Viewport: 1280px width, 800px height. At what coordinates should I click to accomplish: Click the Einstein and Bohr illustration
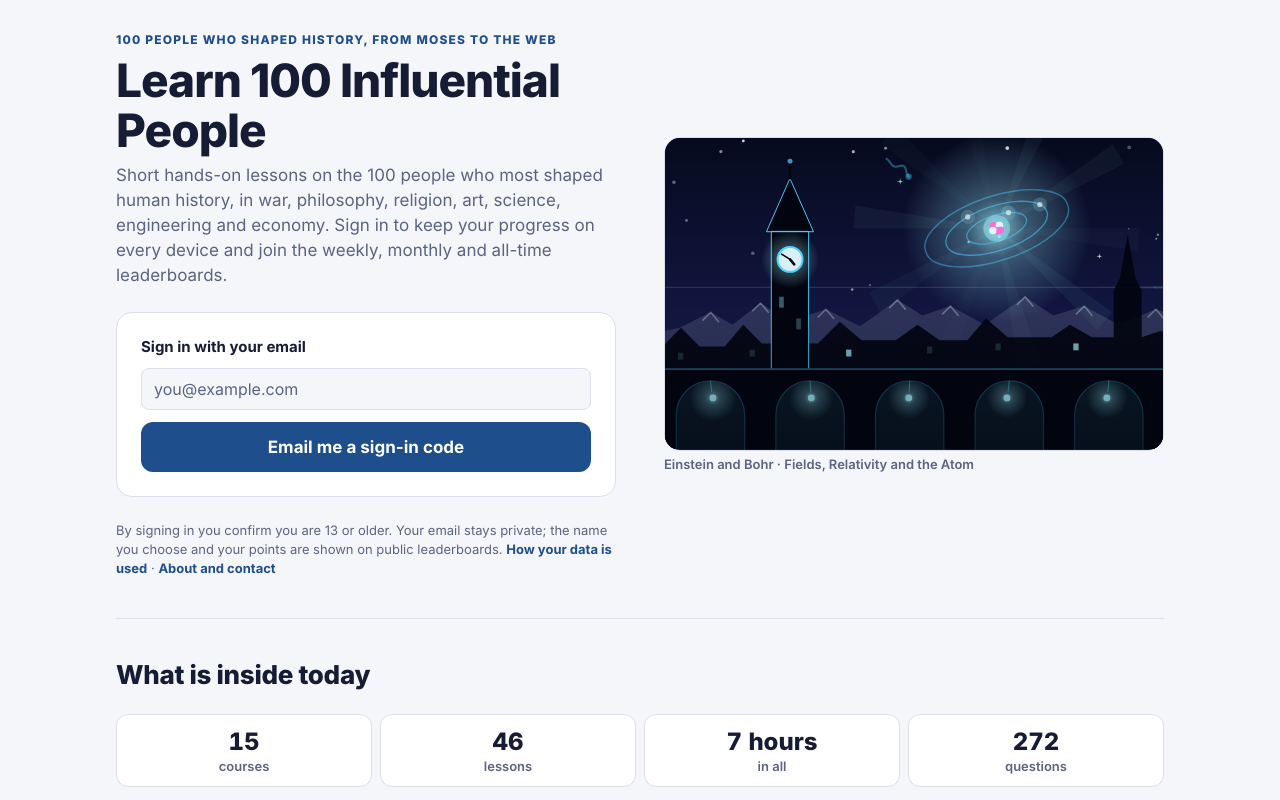tap(914, 294)
